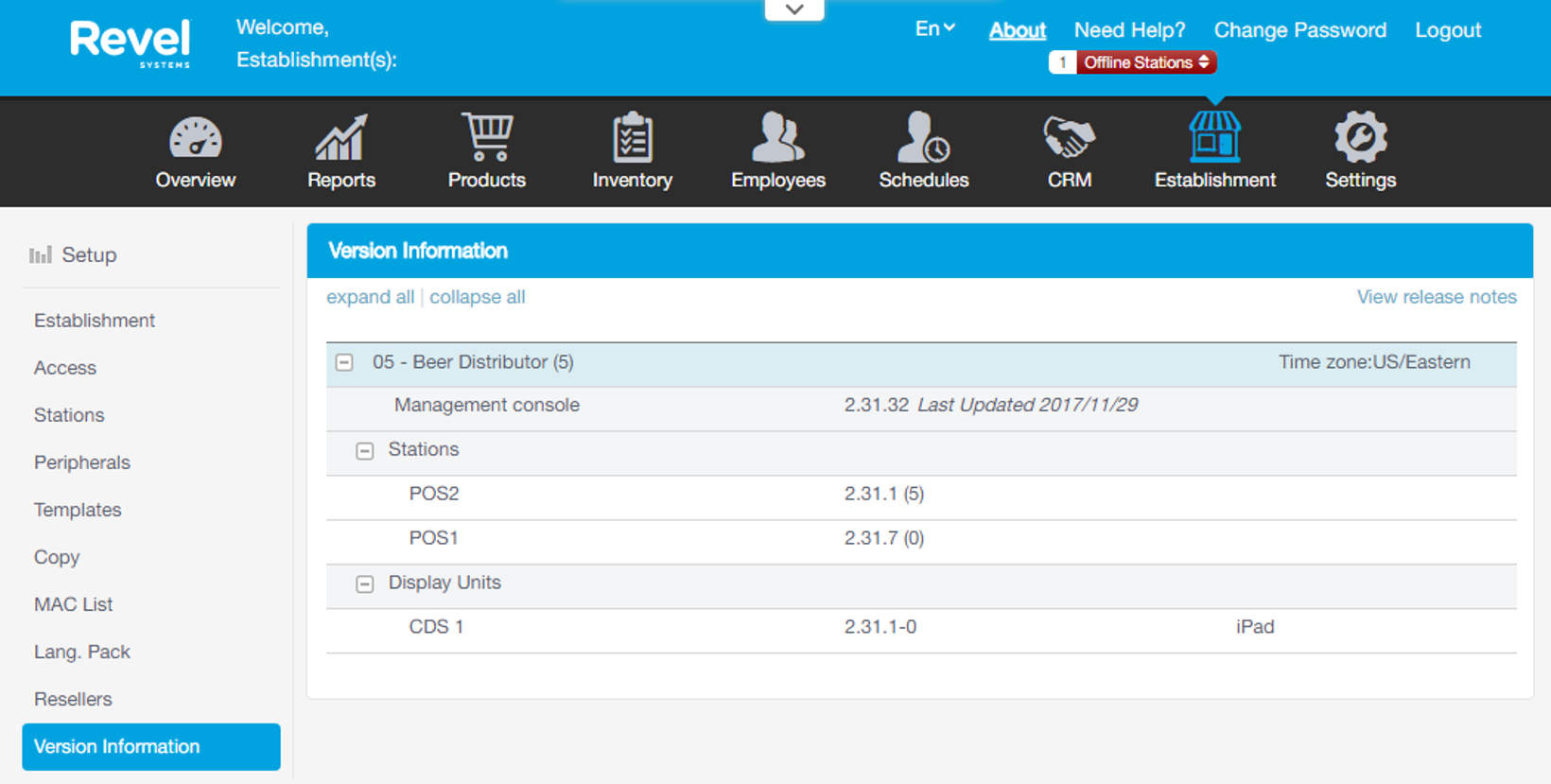This screenshot has width=1551, height=784.
Task: Click the 2.31.1-0 version value
Action: 880,627
